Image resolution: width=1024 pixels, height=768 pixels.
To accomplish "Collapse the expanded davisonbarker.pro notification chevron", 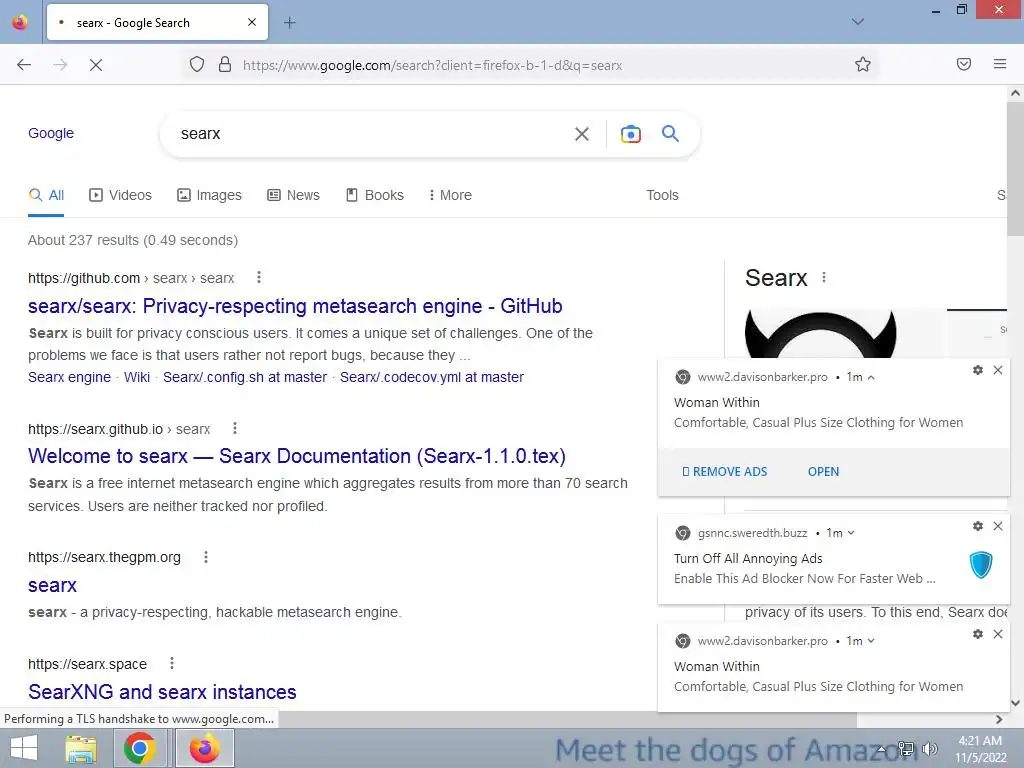I will click(x=871, y=377).
